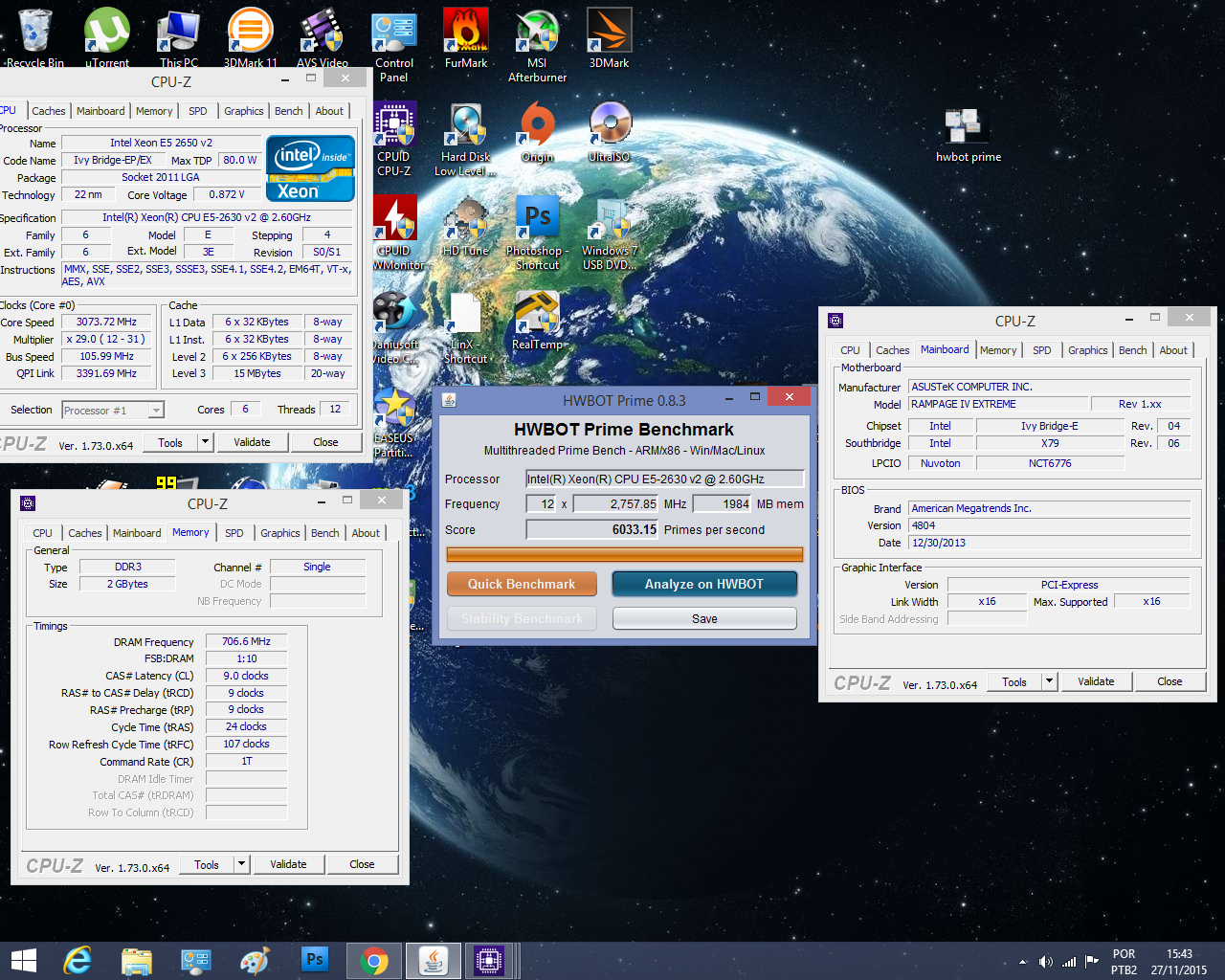The width and height of the screenshot is (1225, 980).
Task: Click the HWBOT Prime orange progress bar
Action: pyautogui.click(x=624, y=554)
